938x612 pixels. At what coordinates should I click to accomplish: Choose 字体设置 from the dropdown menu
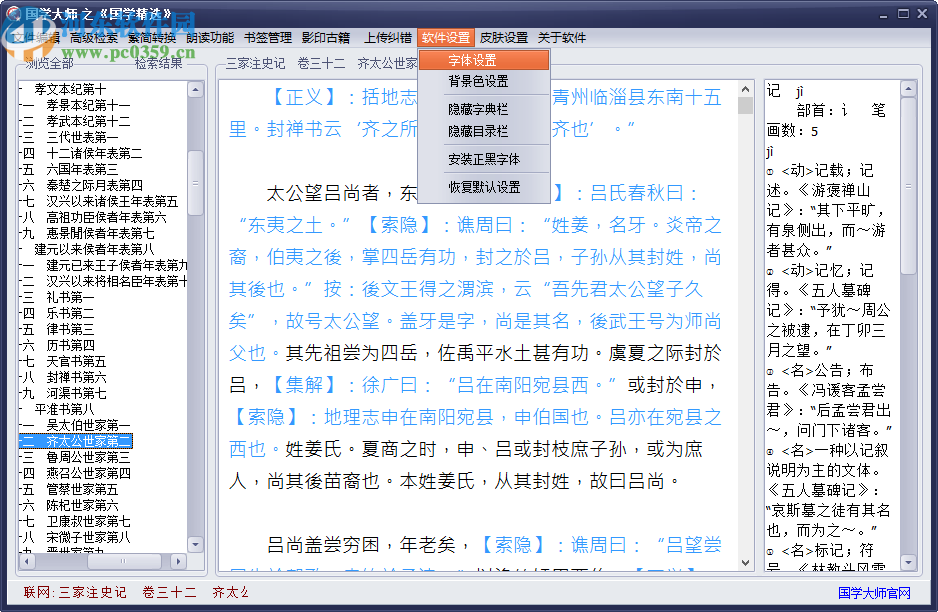click(484, 60)
